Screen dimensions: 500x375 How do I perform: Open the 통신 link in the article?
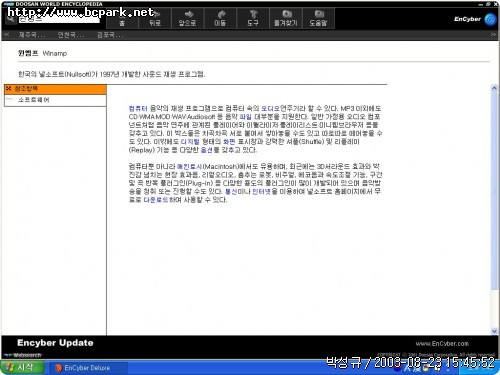231,192
